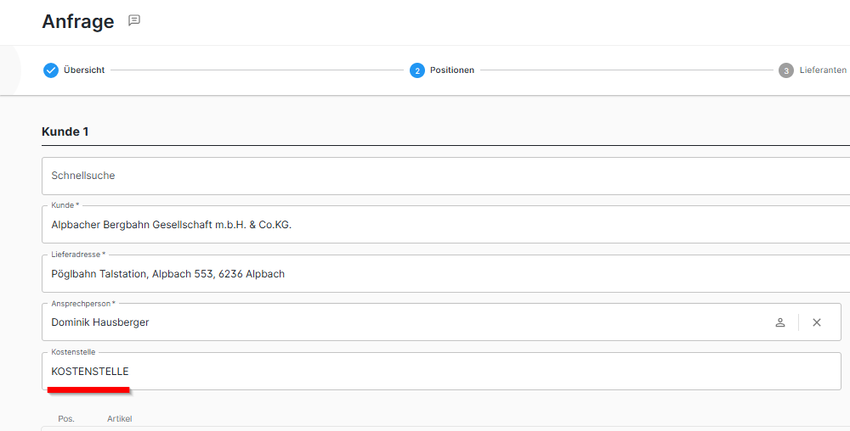Click into the Kostenstelle input field
The height and width of the screenshot is (431, 850).
(x=440, y=371)
